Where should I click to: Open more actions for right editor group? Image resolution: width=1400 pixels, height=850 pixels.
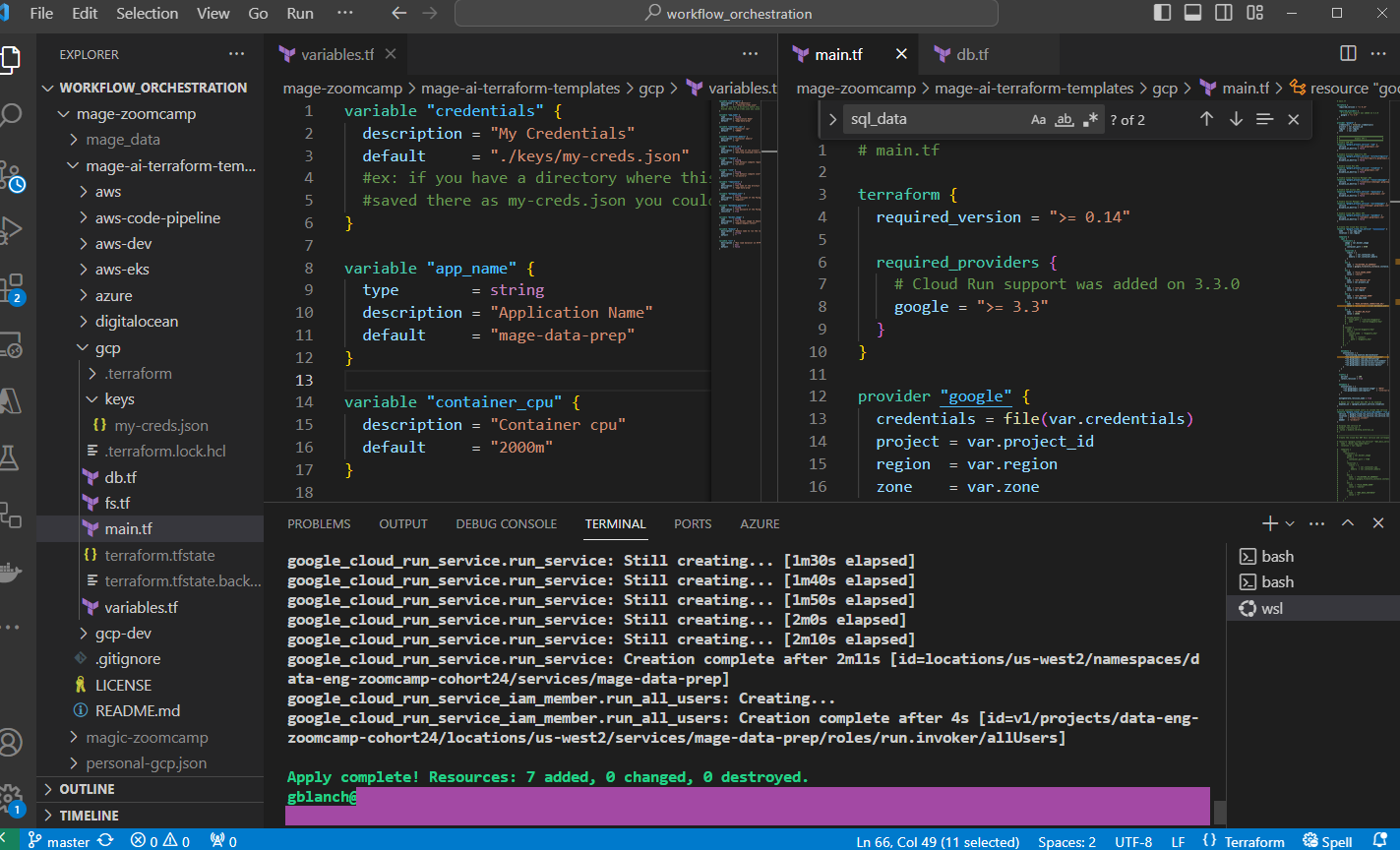point(1378,53)
